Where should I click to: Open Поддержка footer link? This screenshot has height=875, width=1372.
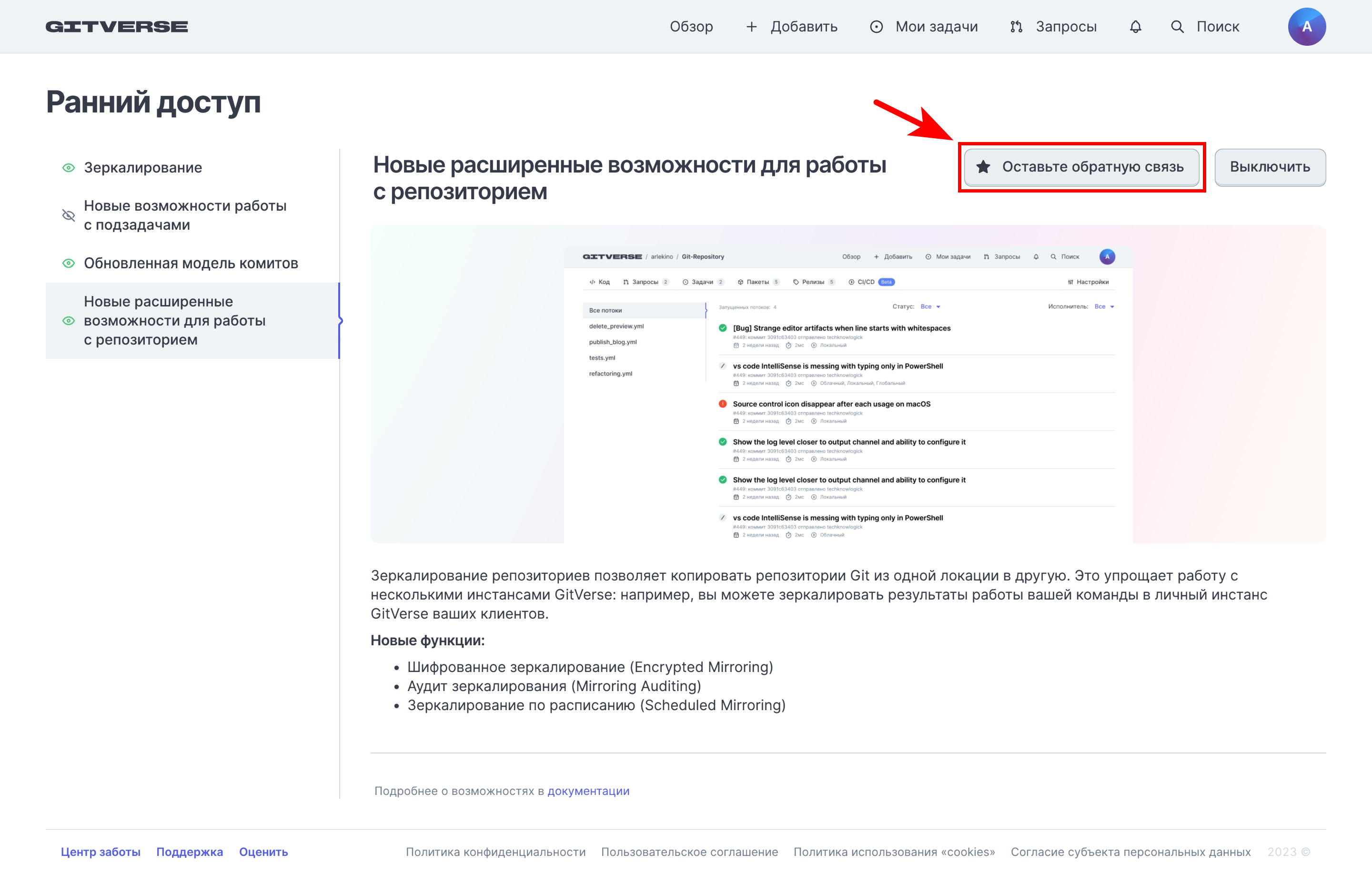[189, 852]
